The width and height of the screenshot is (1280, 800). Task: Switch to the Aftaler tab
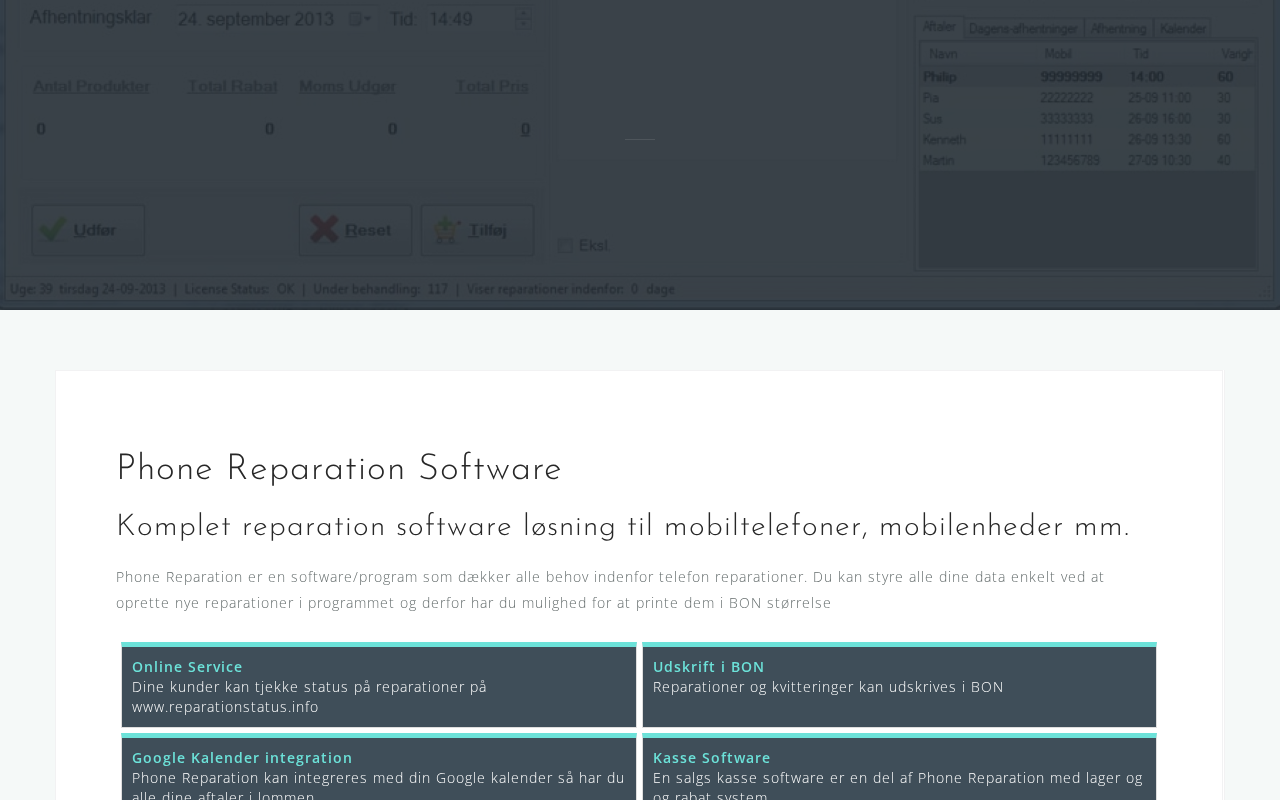point(939,27)
